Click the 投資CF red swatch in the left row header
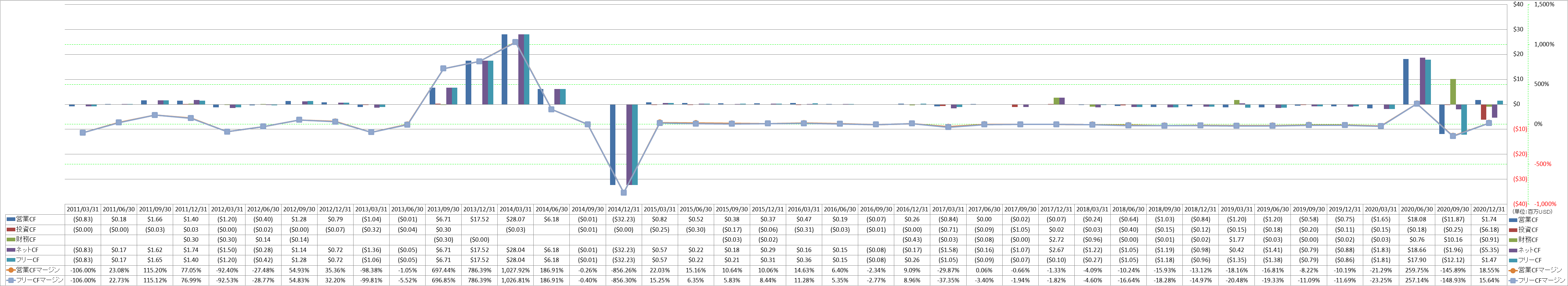Viewport: 1568px width, 286px height. (x=11, y=230)
